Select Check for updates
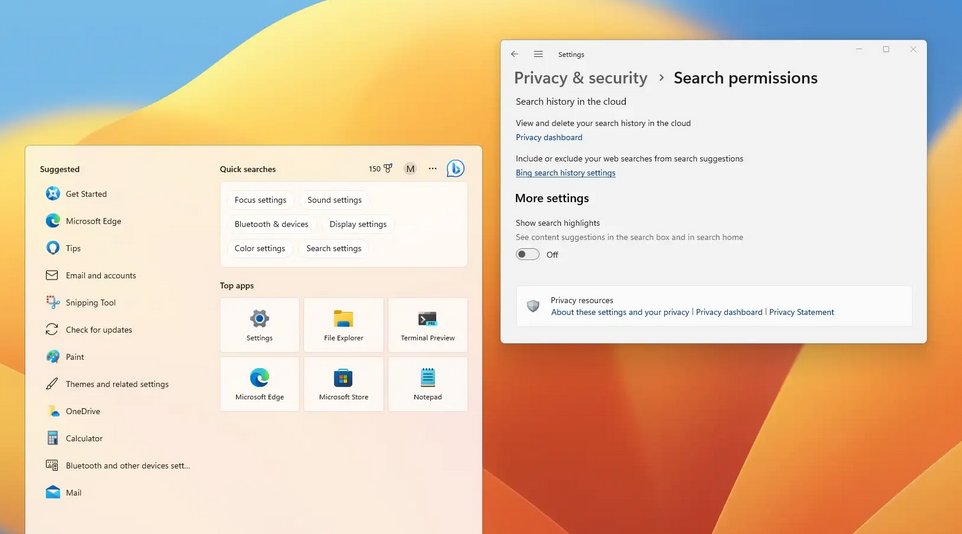 click(x=89, y=330)
